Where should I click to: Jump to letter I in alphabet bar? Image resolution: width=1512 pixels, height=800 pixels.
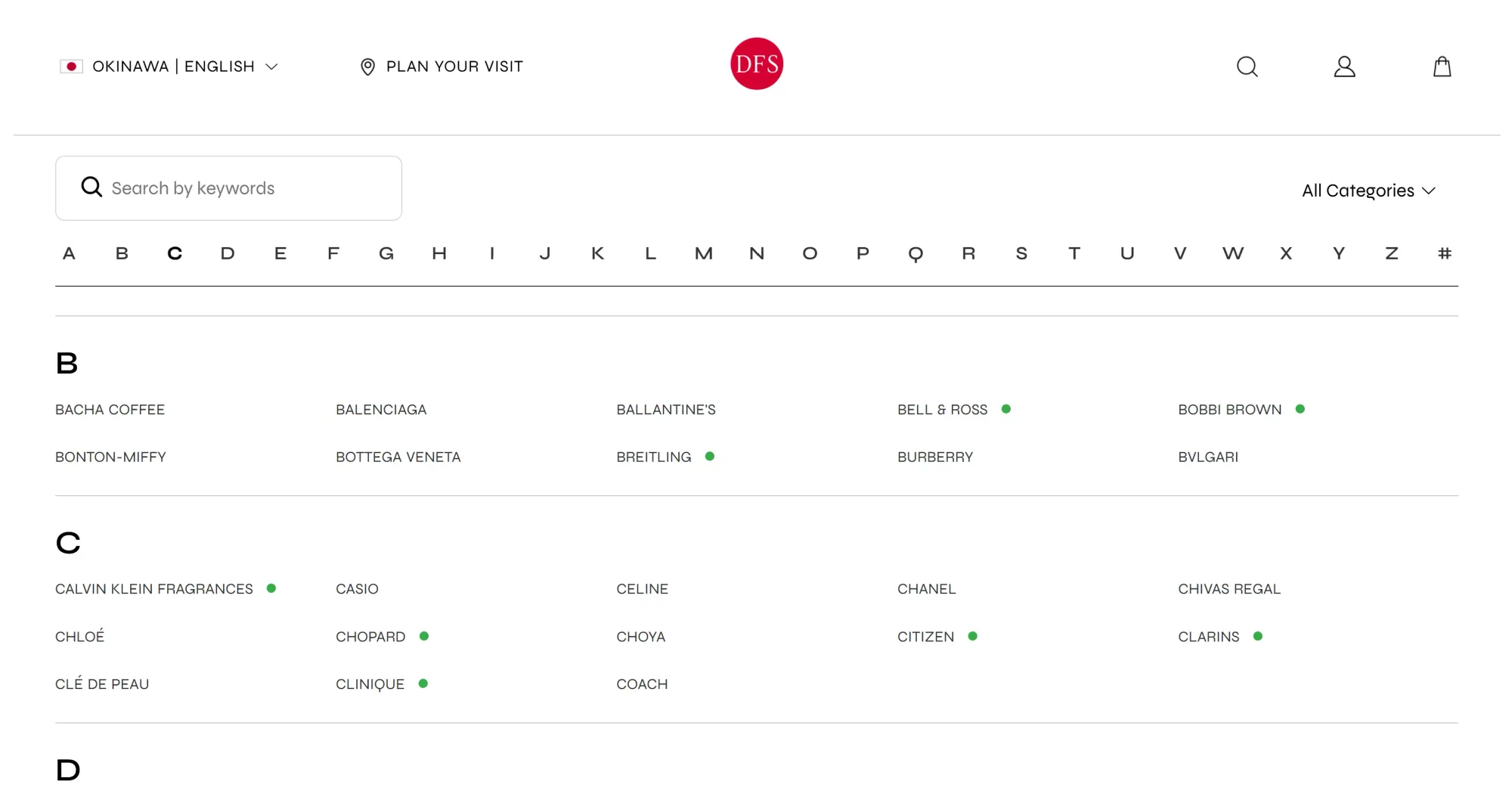(x=492, y=253)
